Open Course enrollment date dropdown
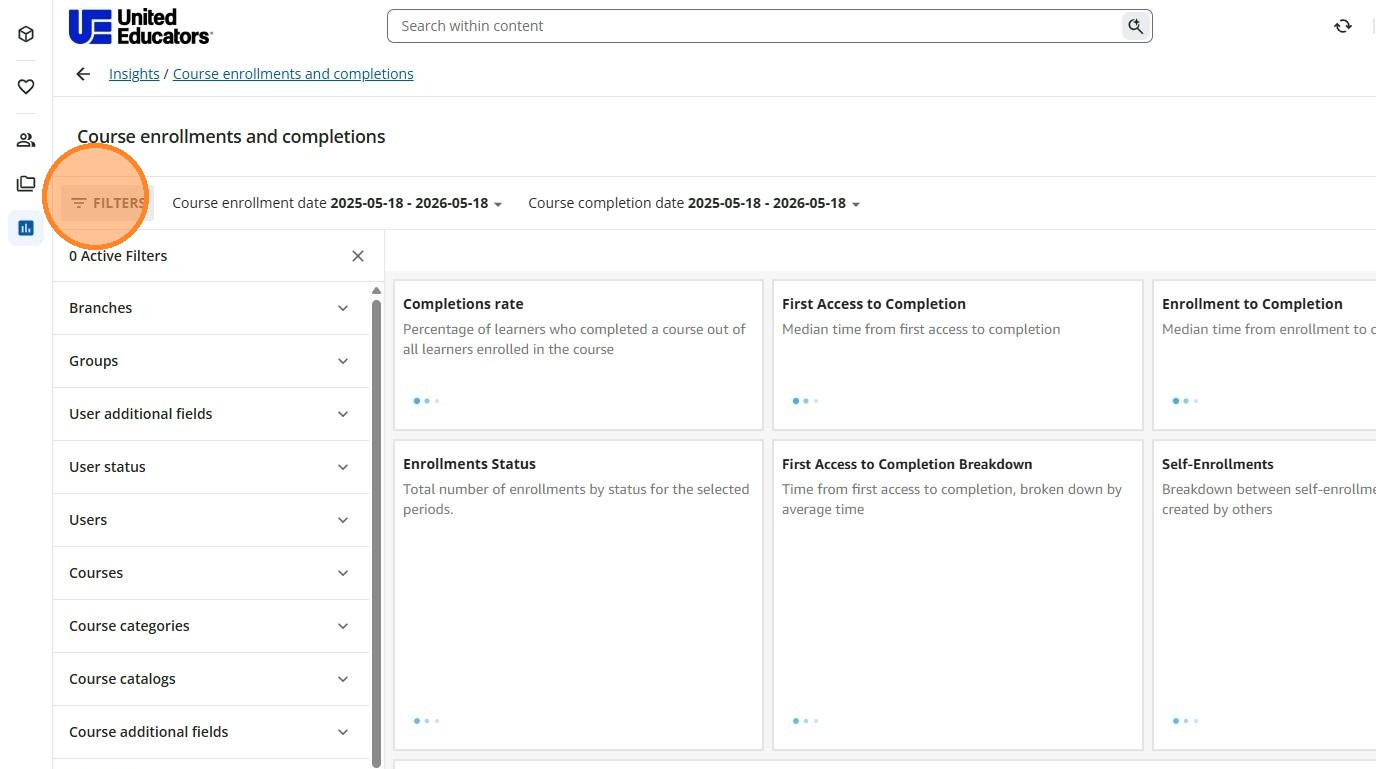 (337, 203)
